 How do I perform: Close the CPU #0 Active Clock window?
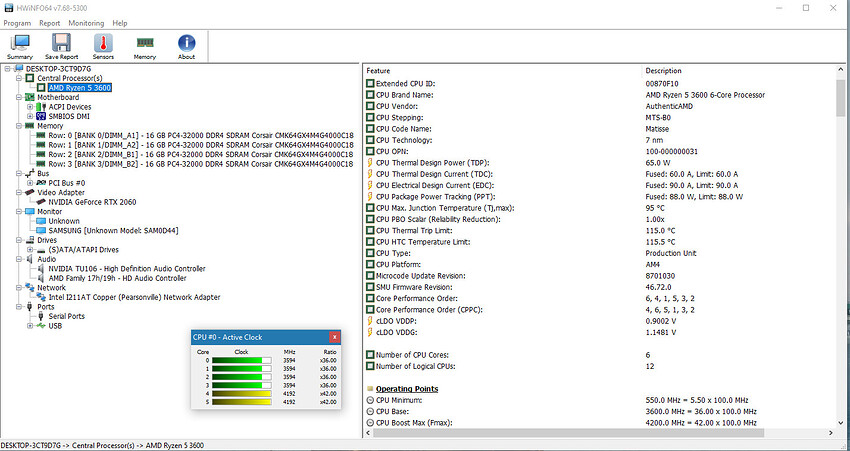(334, 337)
